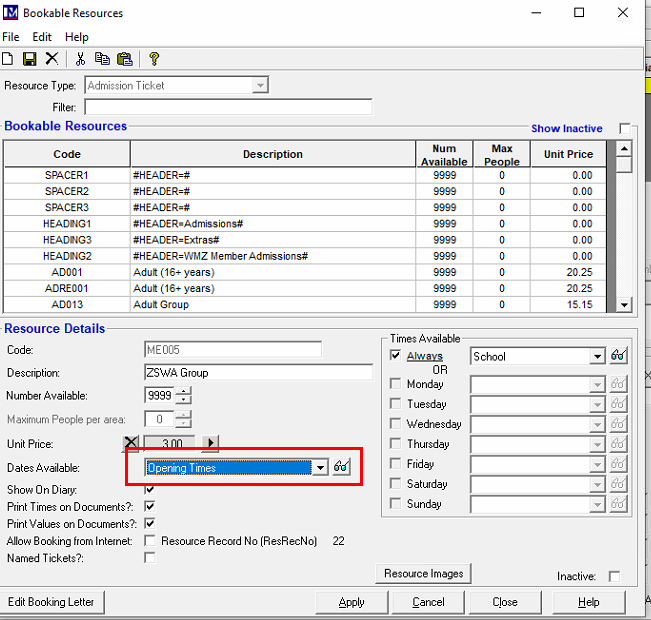This screenshot has height=620, width=651.
Task: Click the Copy toolbar icon
Action: tap(102, 59)
